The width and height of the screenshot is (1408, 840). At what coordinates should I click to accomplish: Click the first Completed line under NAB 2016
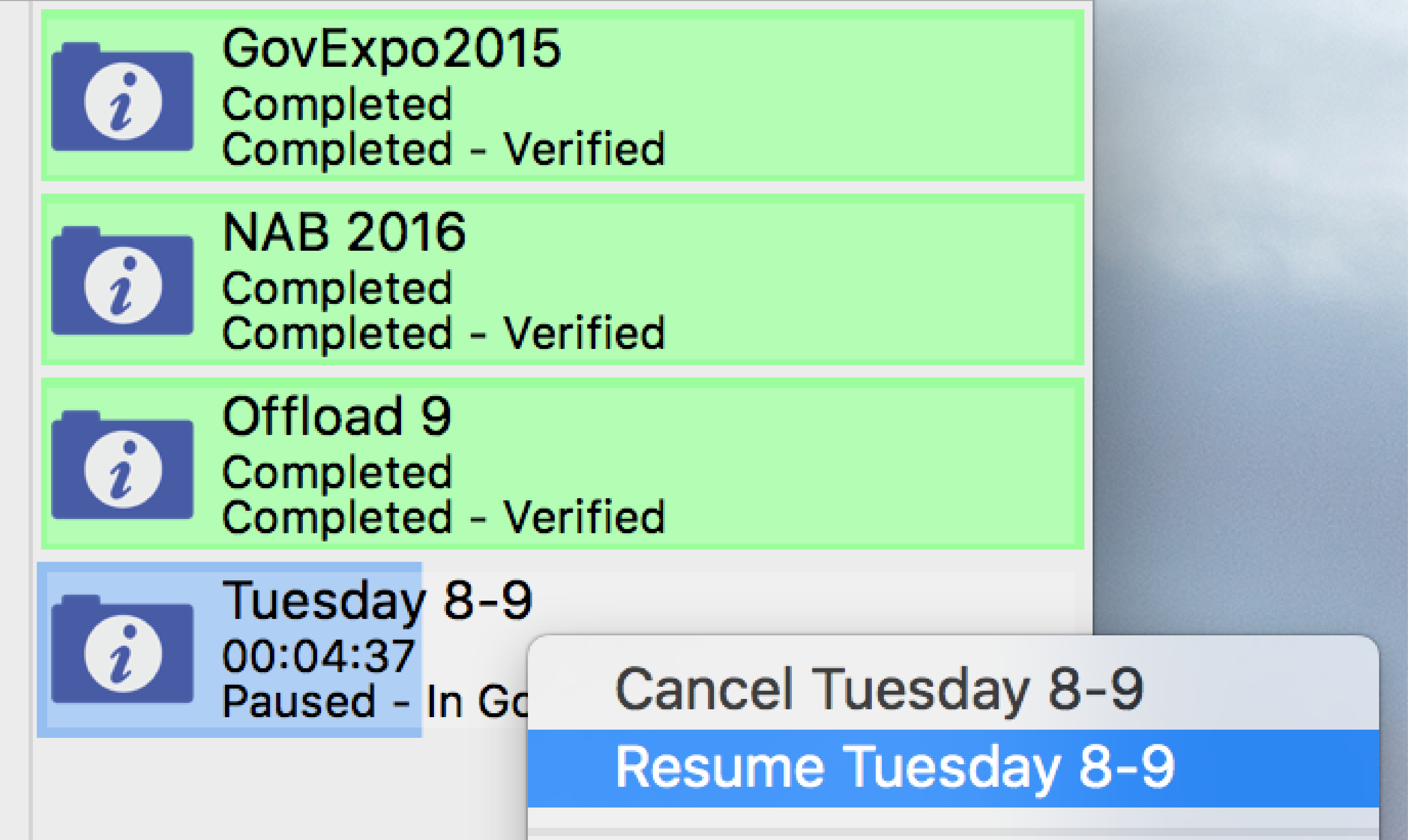[337, 288]
